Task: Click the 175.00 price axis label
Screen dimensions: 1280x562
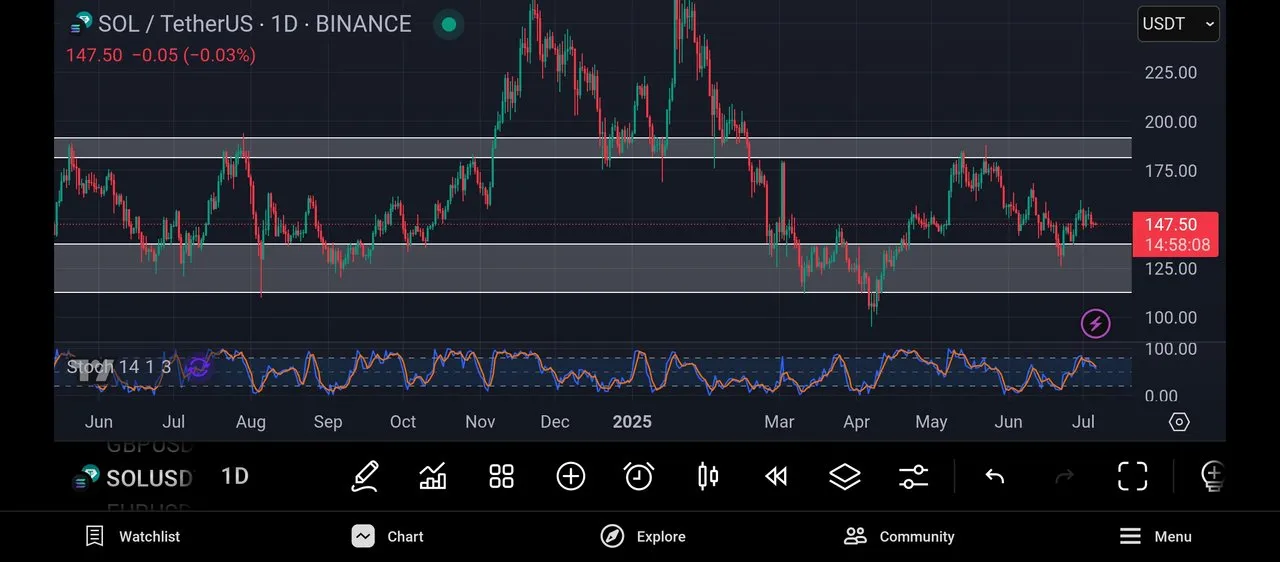Action: 1171,171
